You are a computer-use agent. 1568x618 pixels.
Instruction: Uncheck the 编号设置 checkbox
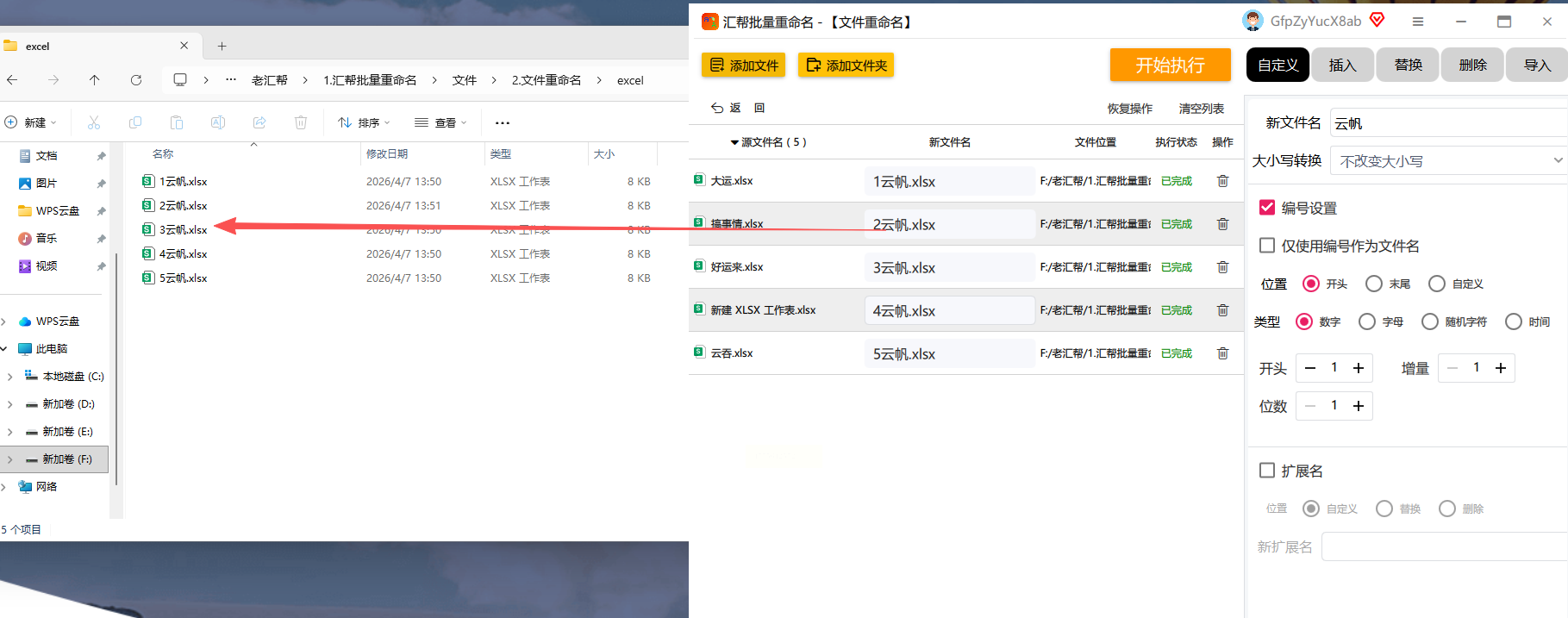pos(1267,208)
